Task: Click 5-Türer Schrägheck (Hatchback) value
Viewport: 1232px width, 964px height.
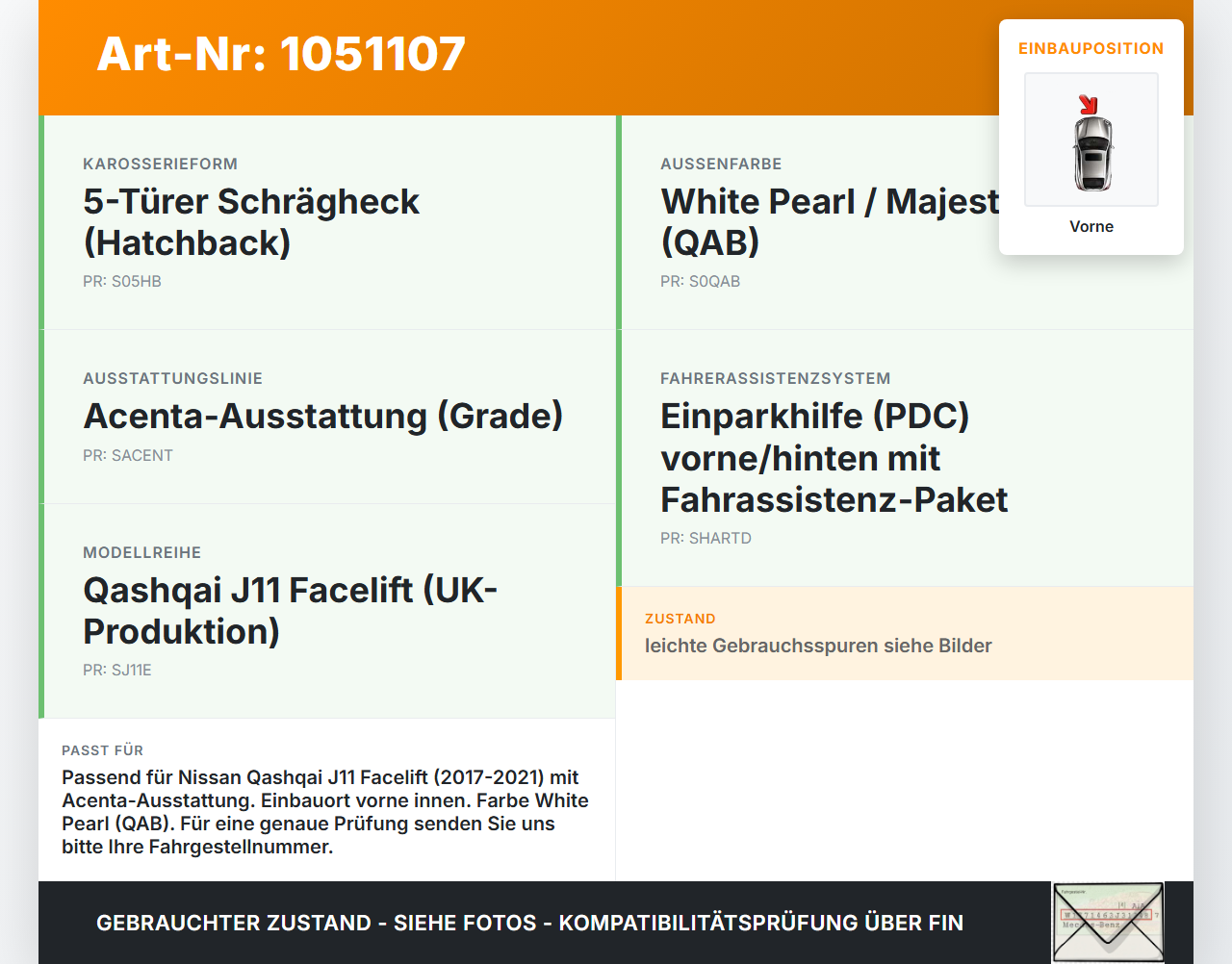Action: click(x=251, y=222)
